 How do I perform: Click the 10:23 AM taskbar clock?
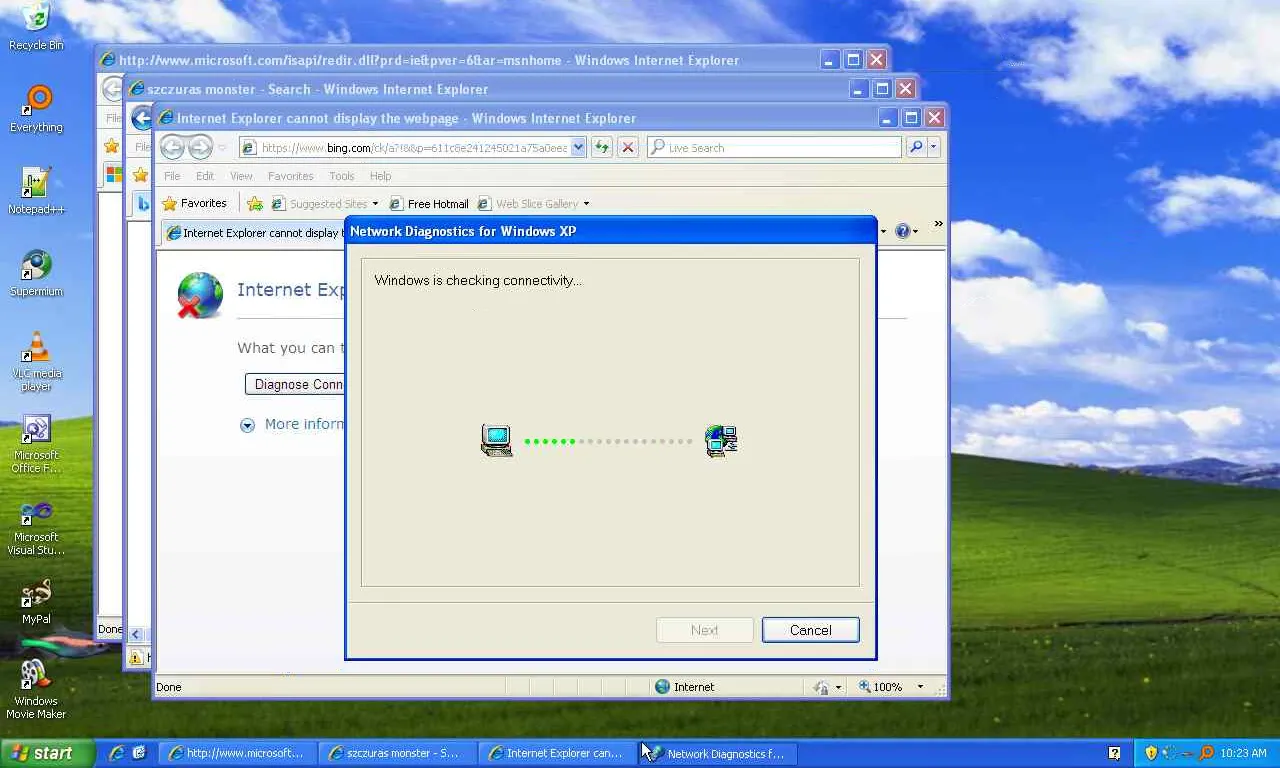click(x=1243, y=753)
